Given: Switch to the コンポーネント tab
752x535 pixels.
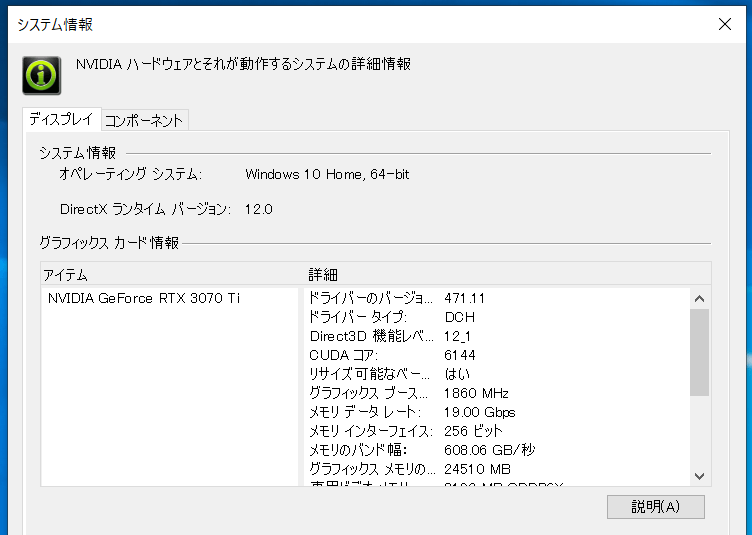Looking at the screenshot, I should point(144,120).
